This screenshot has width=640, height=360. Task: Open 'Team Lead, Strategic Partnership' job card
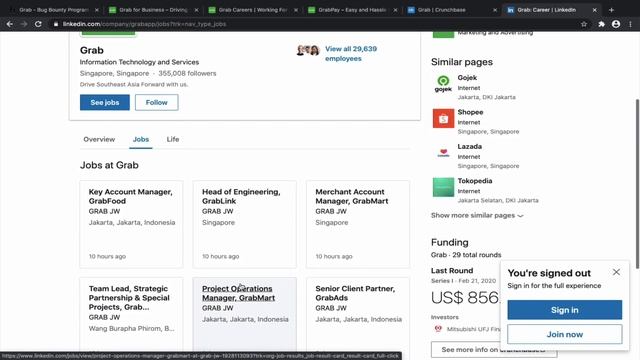pos(131,314)
